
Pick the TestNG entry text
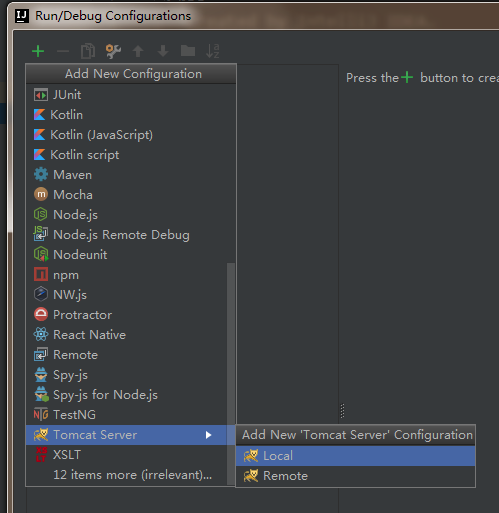click(x=74, y=415)
